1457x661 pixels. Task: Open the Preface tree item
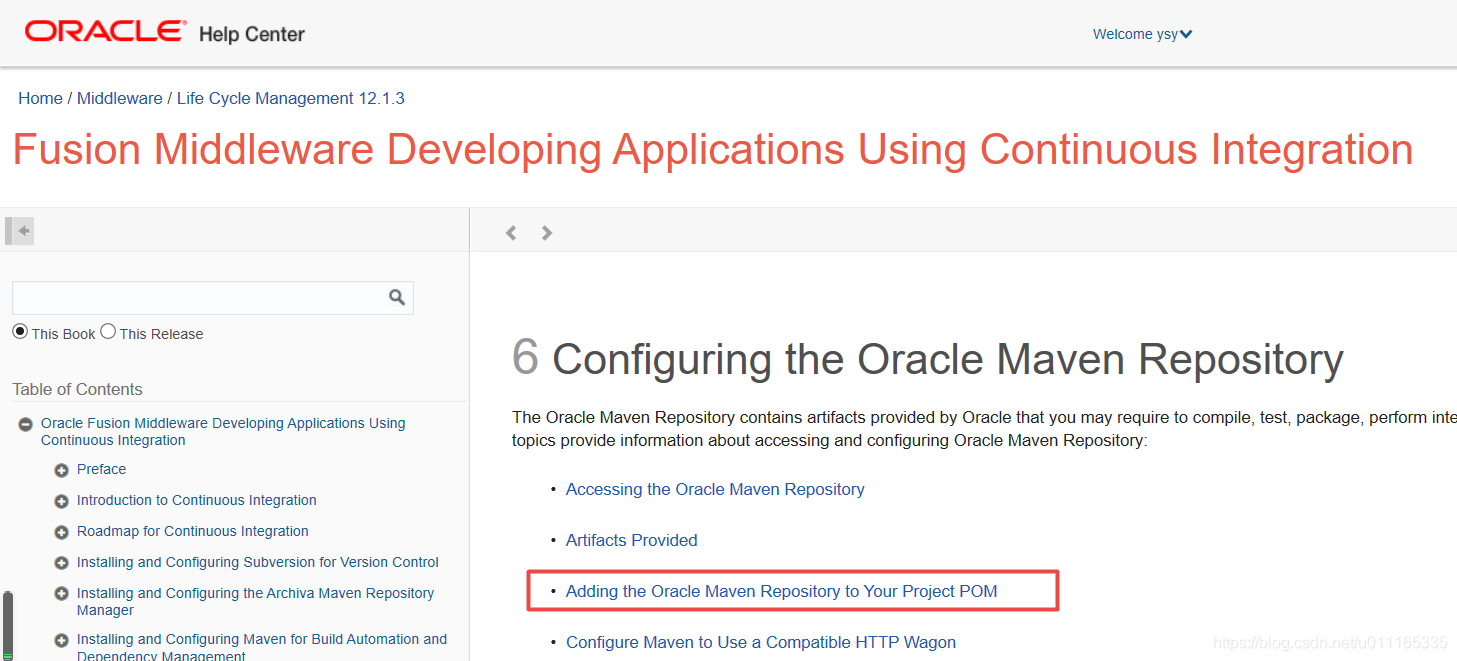(101, 469)
